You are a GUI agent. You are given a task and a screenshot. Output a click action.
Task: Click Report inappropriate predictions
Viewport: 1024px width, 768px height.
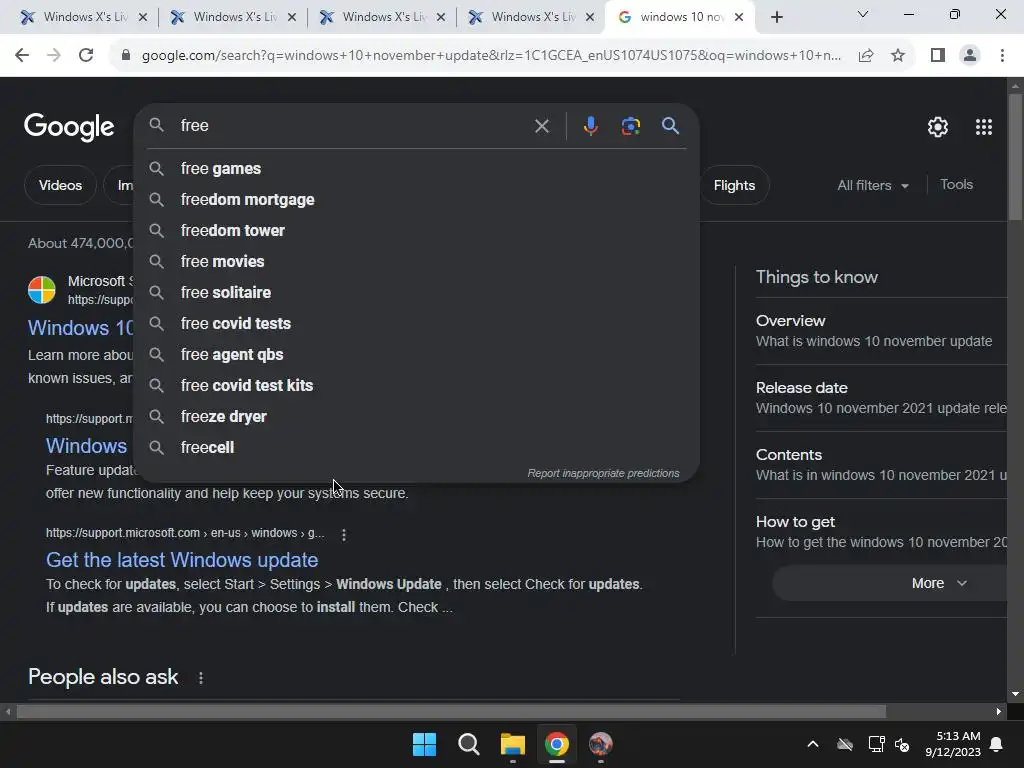(603, 473)
